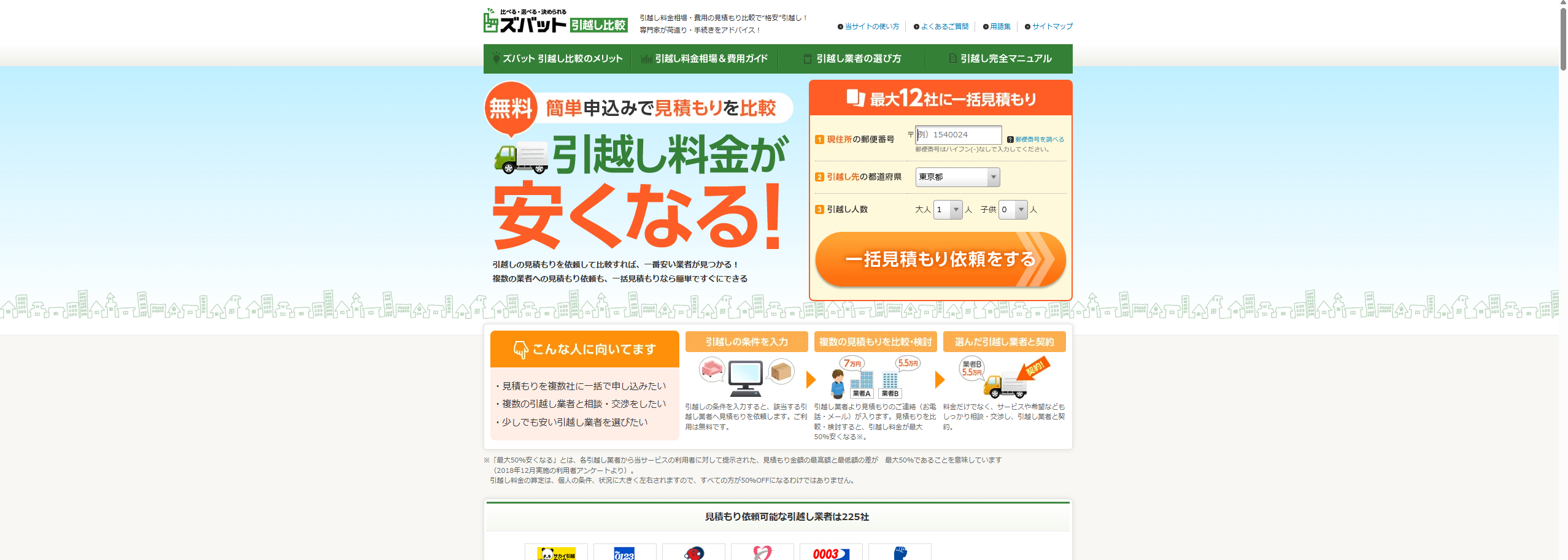Open the サイトマップ link
Screen dimensions: 1568x560
point(1052,26)
